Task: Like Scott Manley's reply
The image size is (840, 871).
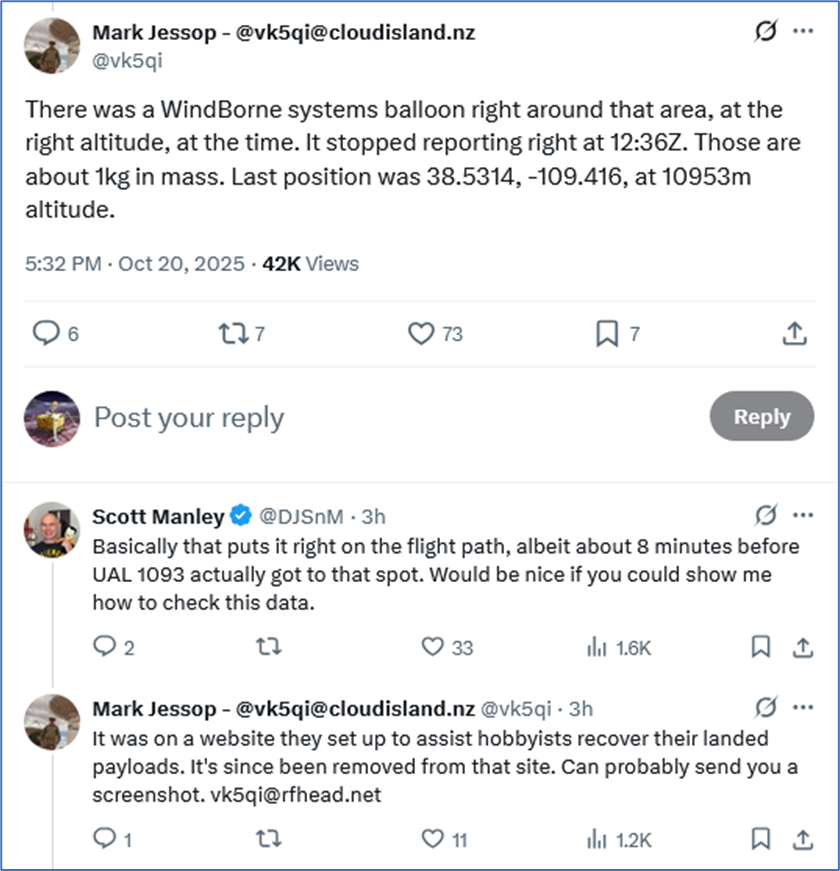Action: click(433, 648)
